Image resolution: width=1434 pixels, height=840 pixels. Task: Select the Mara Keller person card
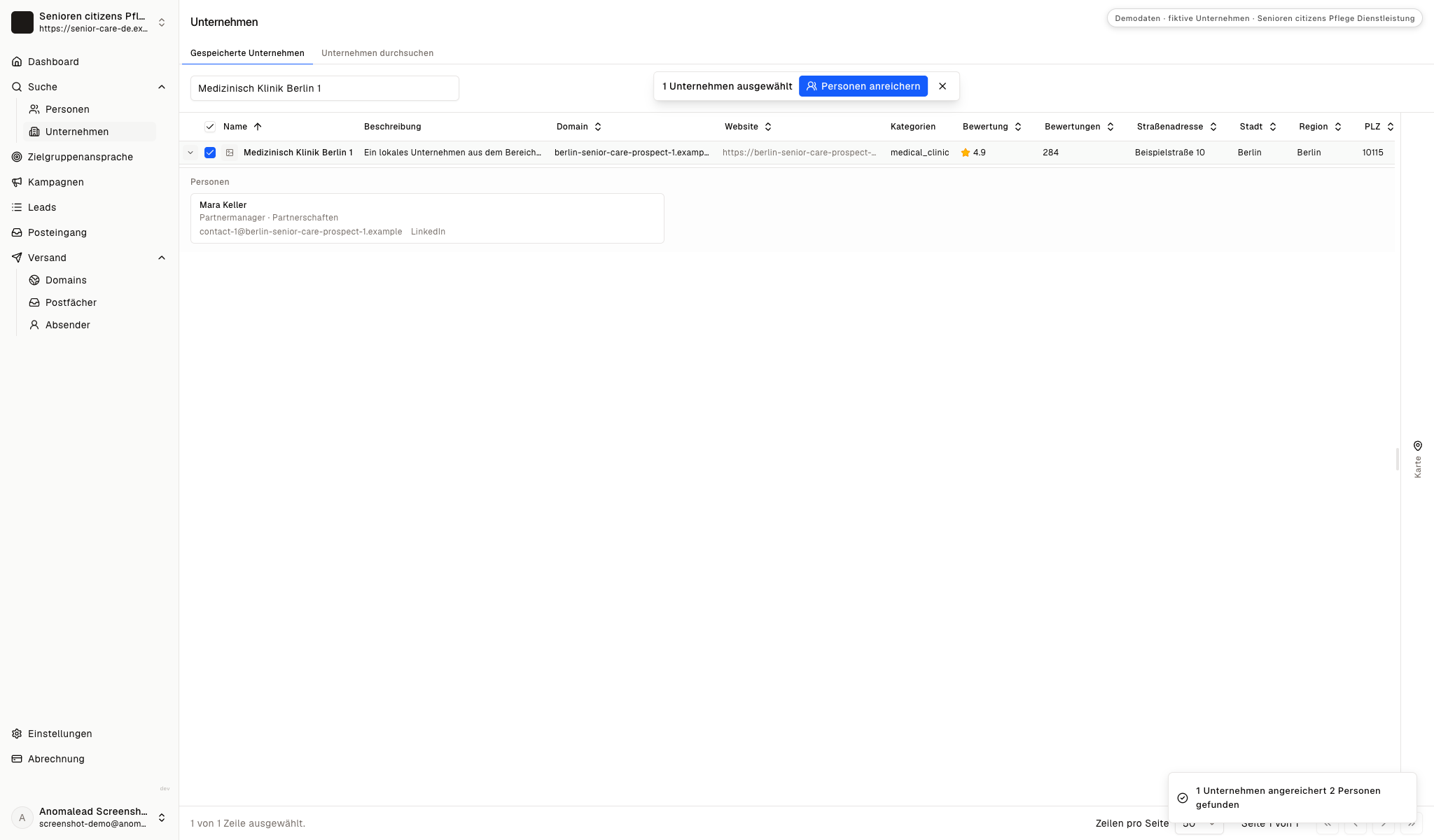point(427,218)
